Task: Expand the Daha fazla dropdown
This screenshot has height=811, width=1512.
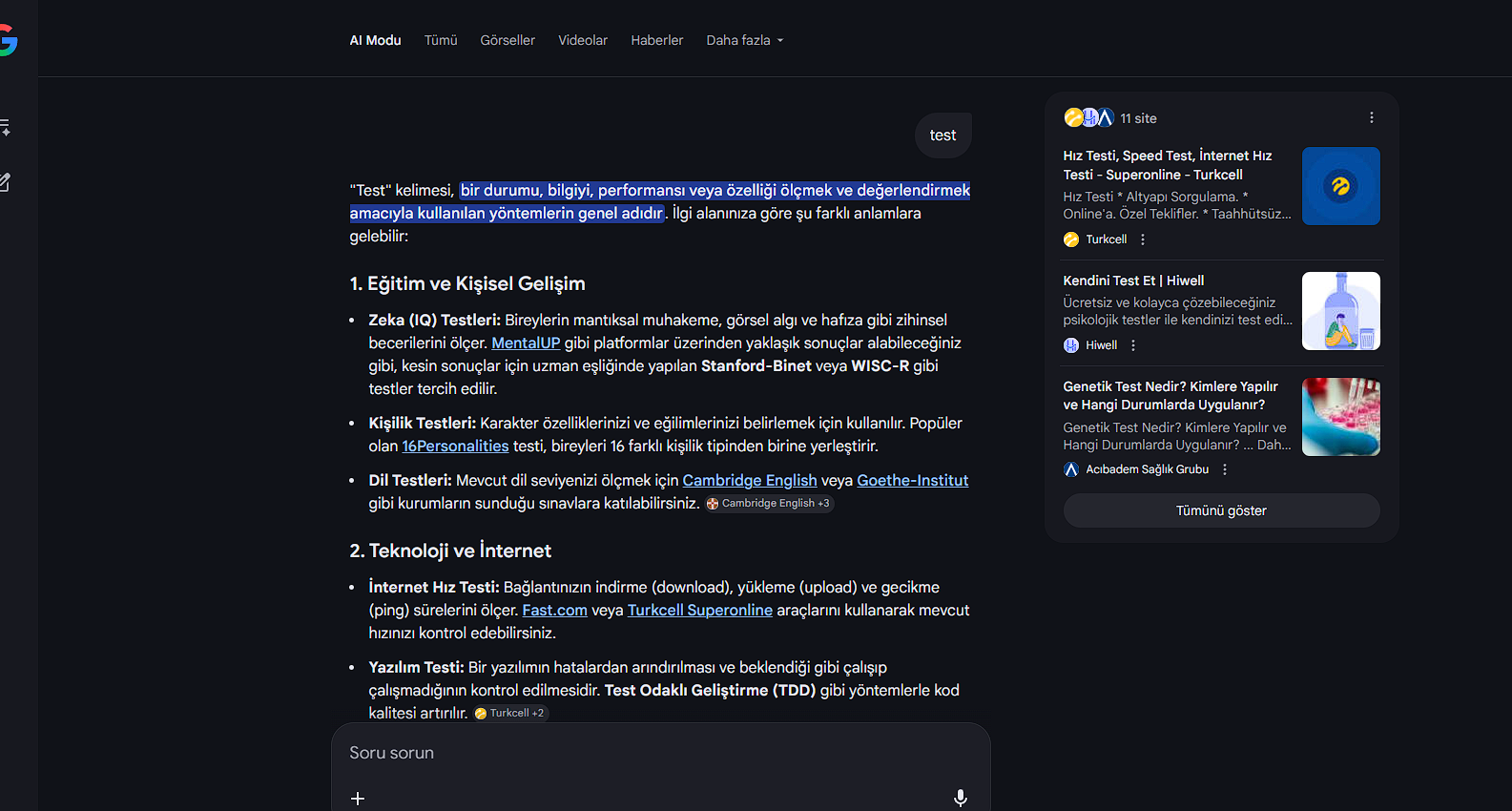Action: pos(745,40)
